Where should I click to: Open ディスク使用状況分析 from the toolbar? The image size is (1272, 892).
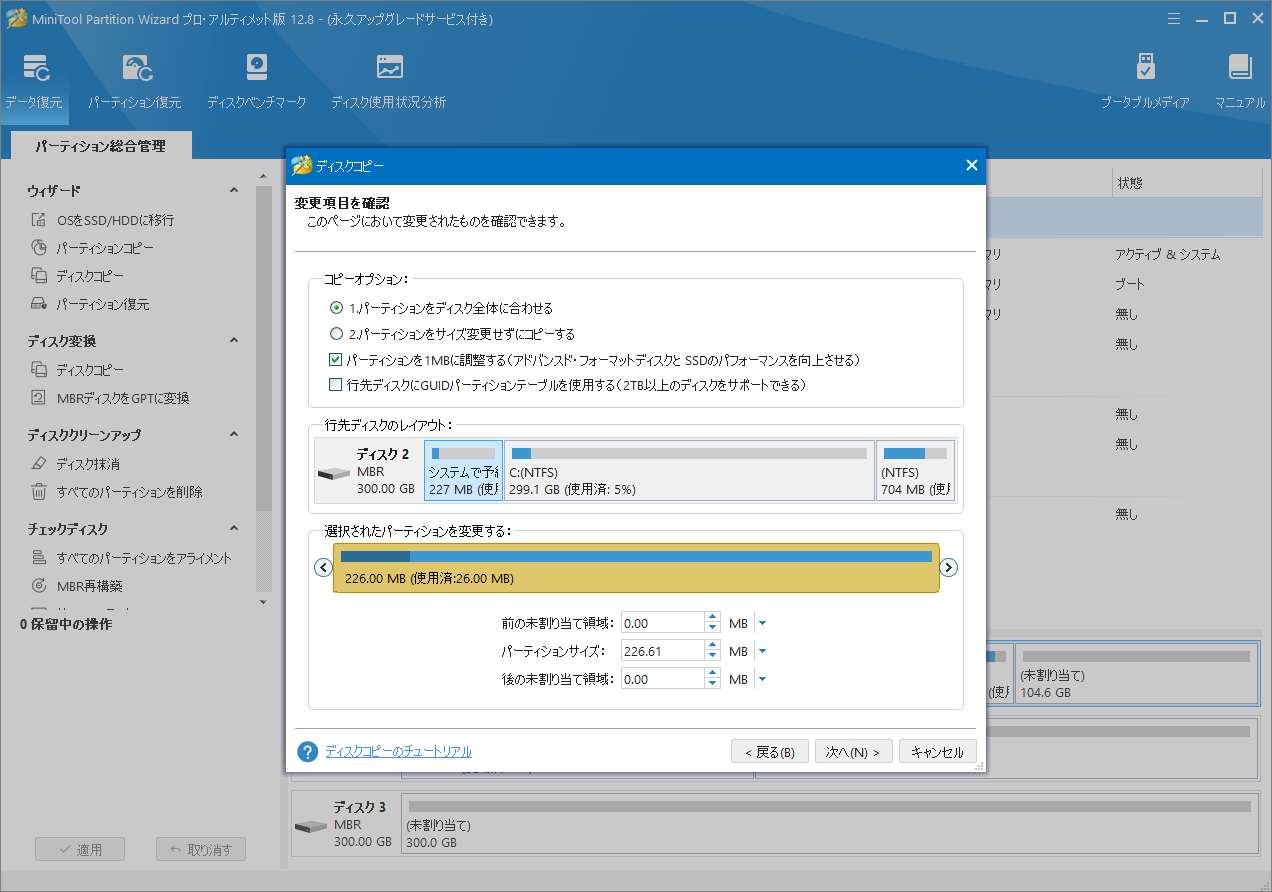[x=389, y=68]
